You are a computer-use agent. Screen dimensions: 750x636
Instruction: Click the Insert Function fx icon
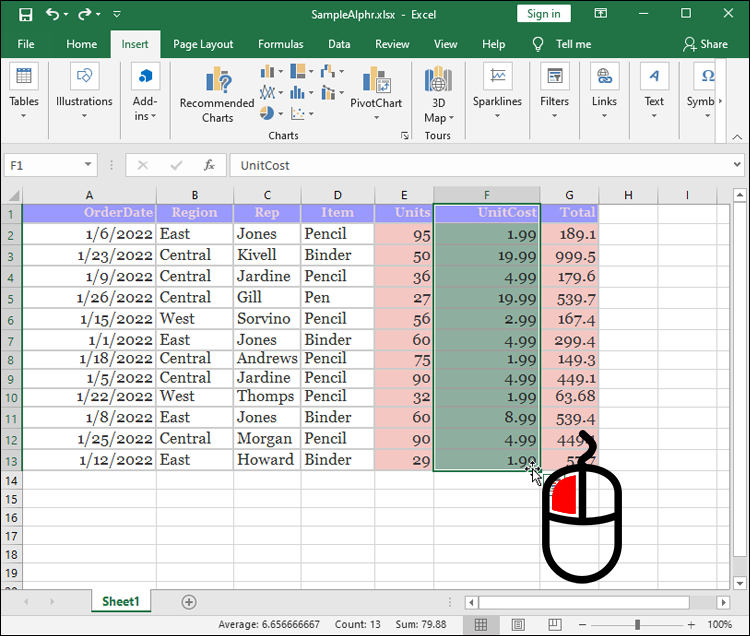point(210,165)
